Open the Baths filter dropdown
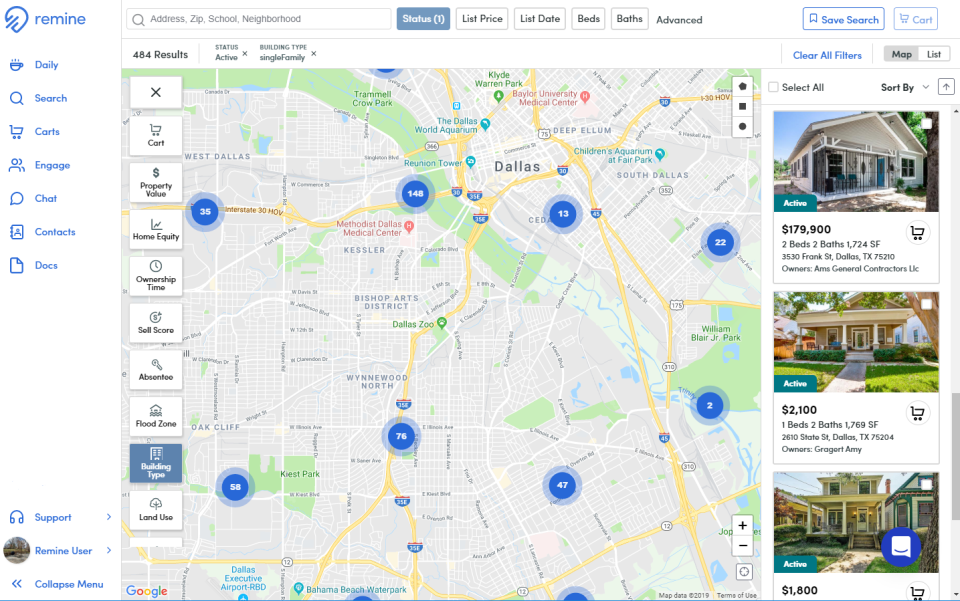The image size is (960, 601). coord(629,19)
